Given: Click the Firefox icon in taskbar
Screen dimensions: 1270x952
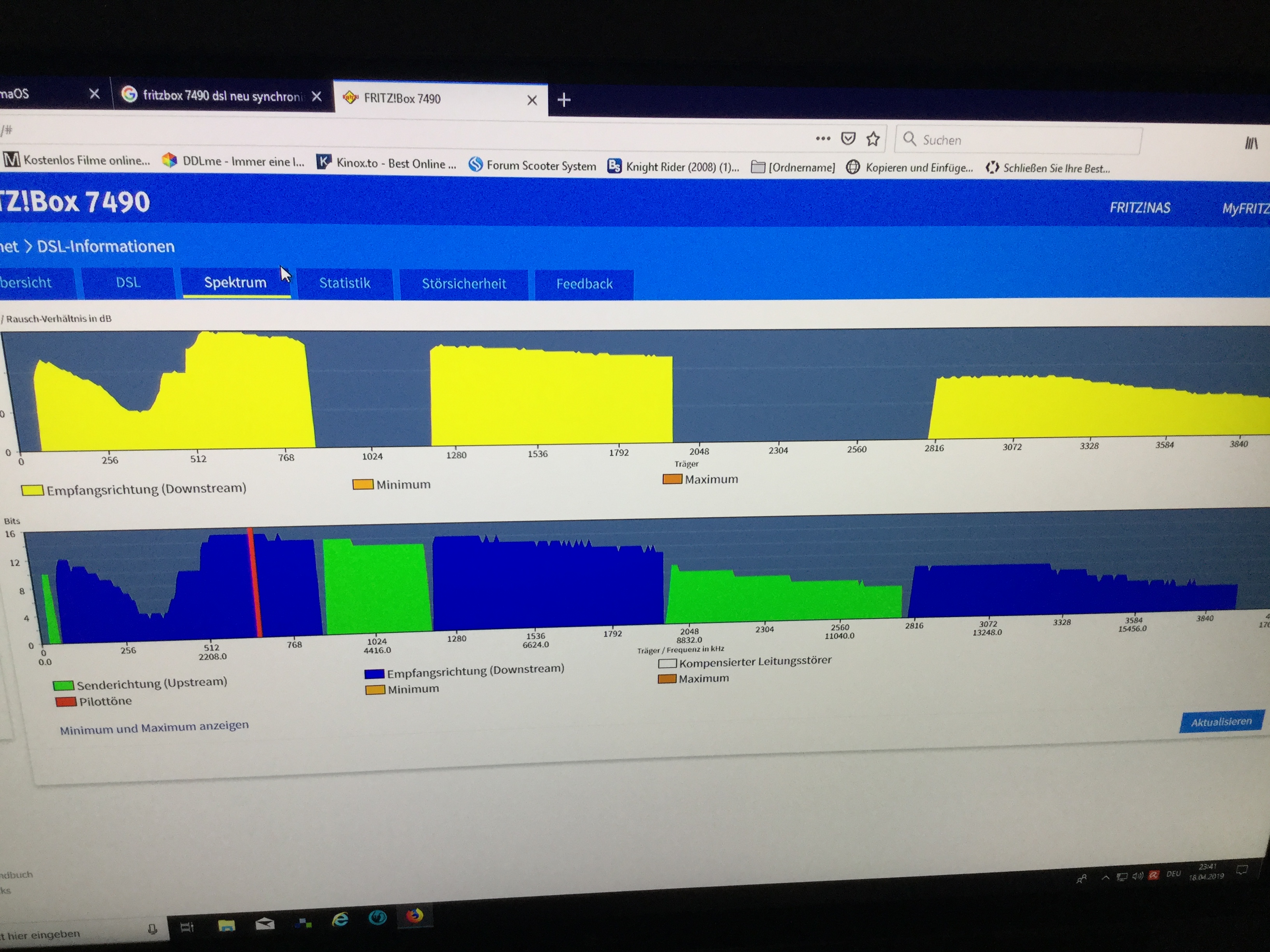Looking at the screenshot, I should 414,915.
